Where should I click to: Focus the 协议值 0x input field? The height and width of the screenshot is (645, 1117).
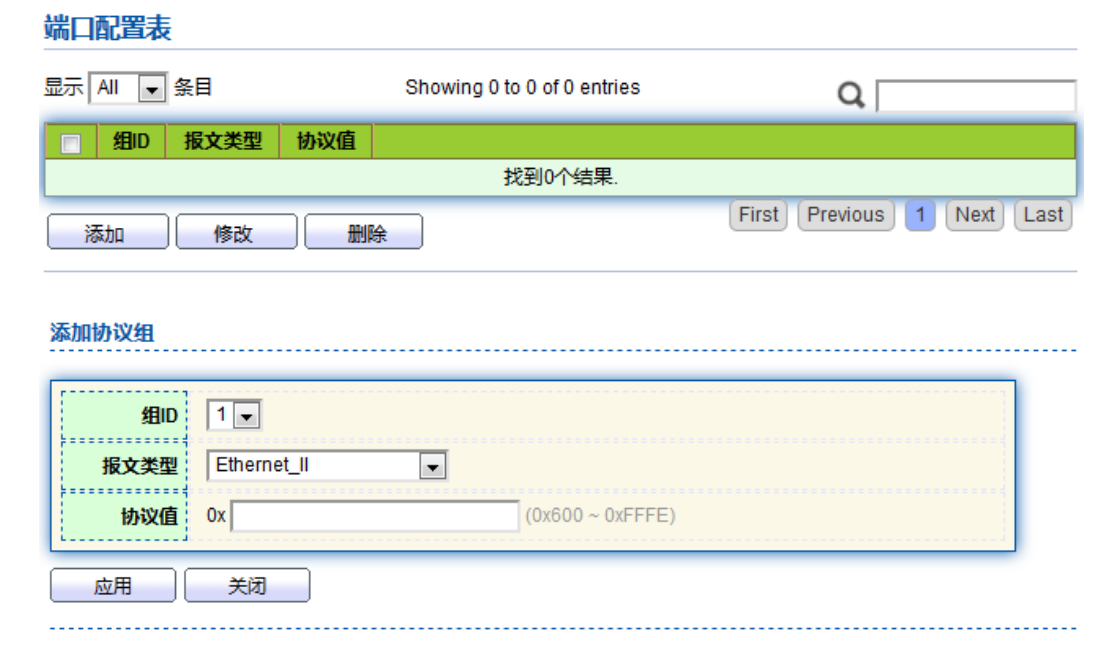tap(375, 516)
